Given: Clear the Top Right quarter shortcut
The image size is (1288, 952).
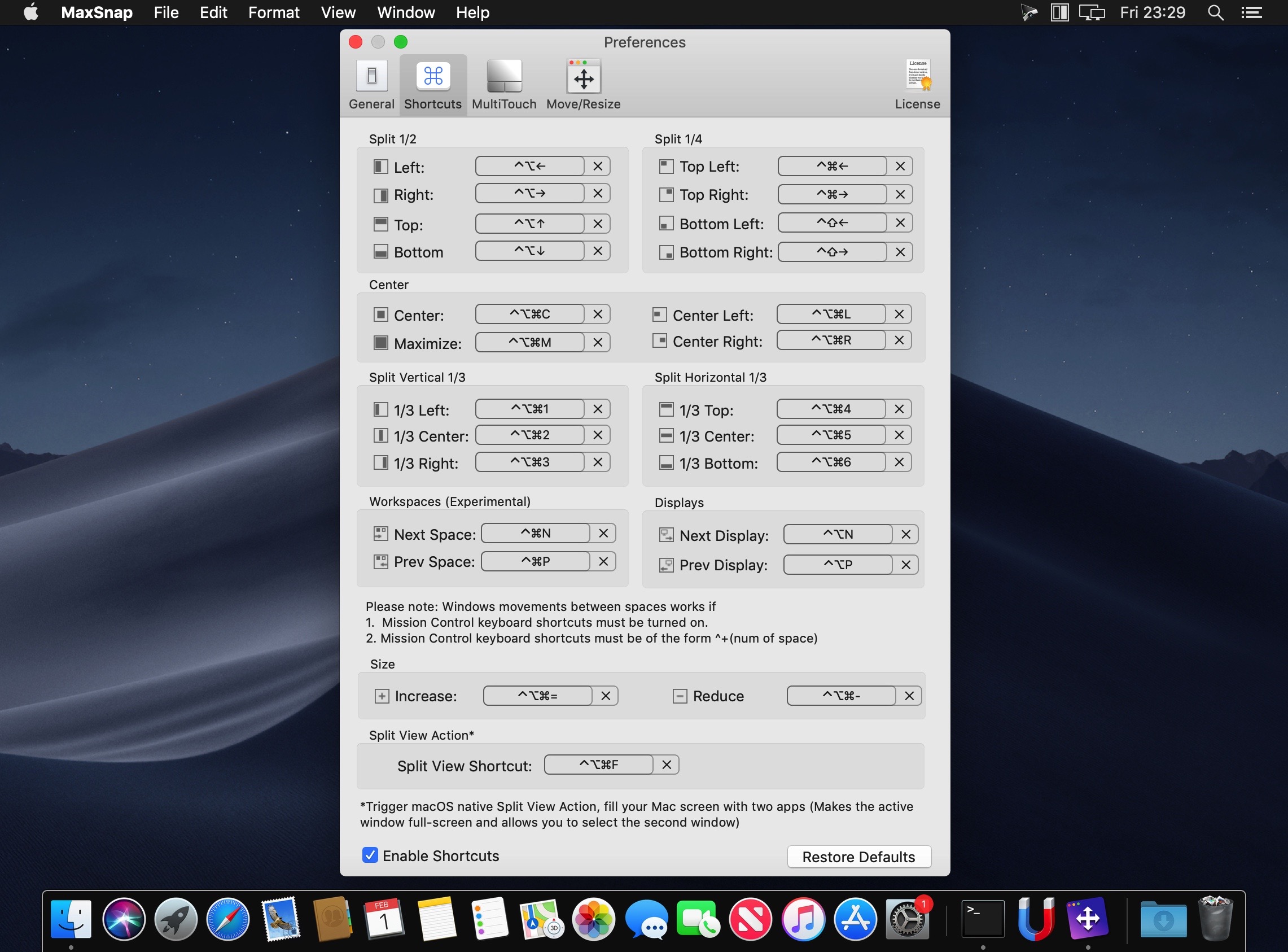Looking at the screenshot, I should coord(900,195).
